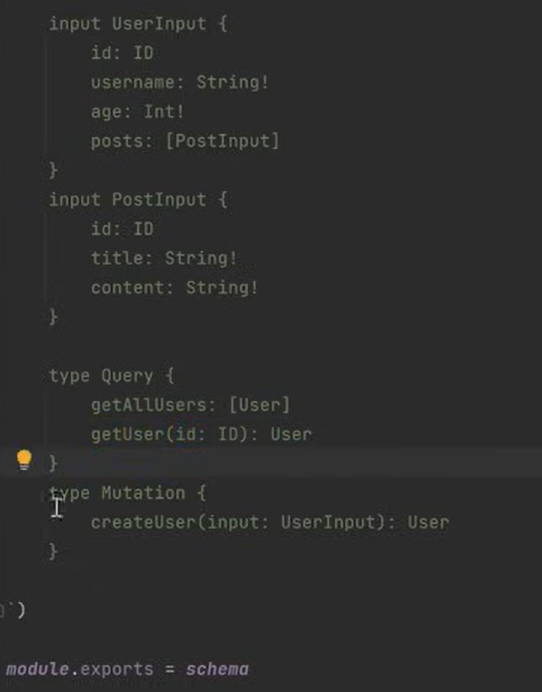Click on 'age: Int!' field
542x692 pixels.
point(137,112)
